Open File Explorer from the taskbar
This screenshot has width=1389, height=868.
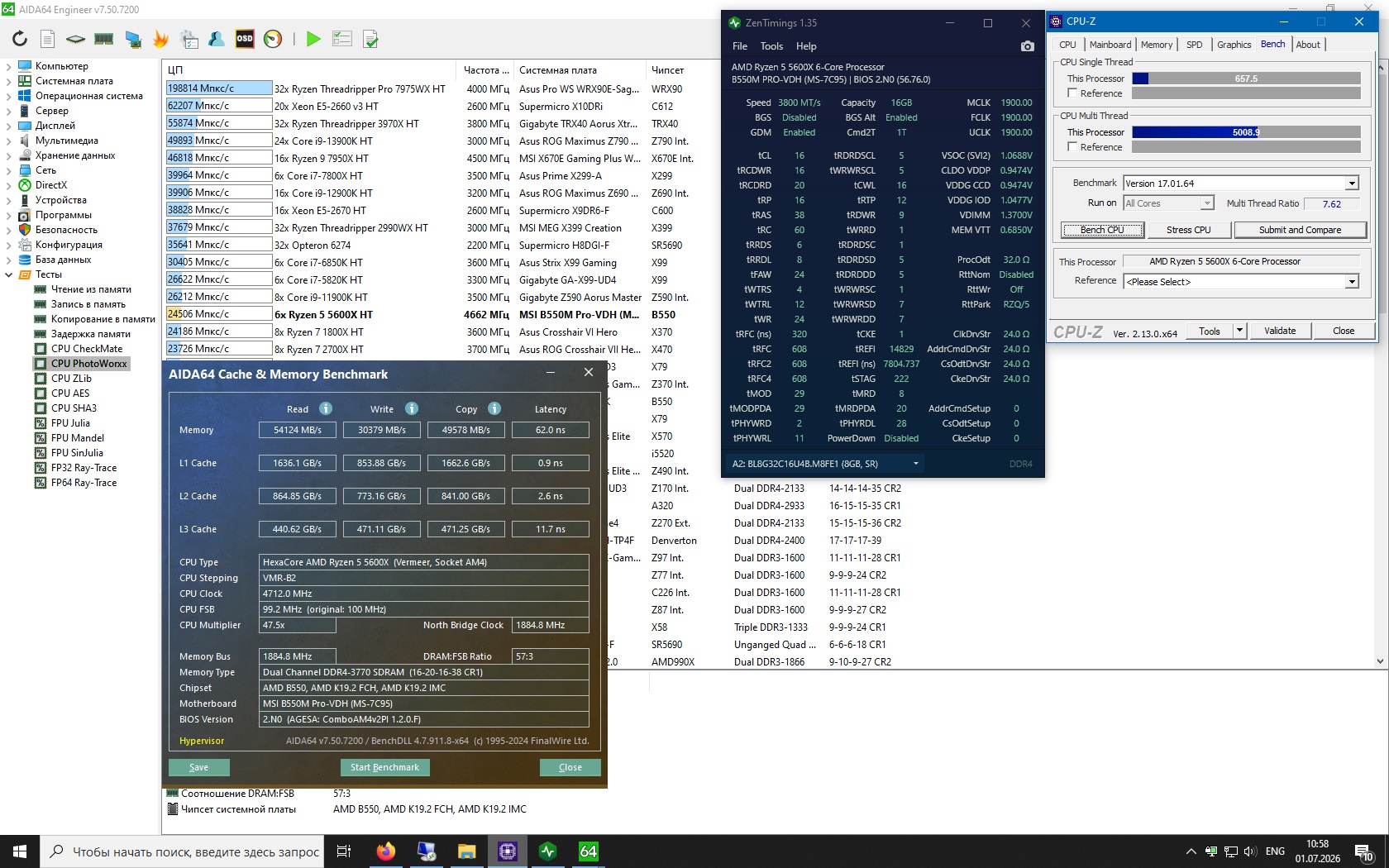click(x=467, y=851)
